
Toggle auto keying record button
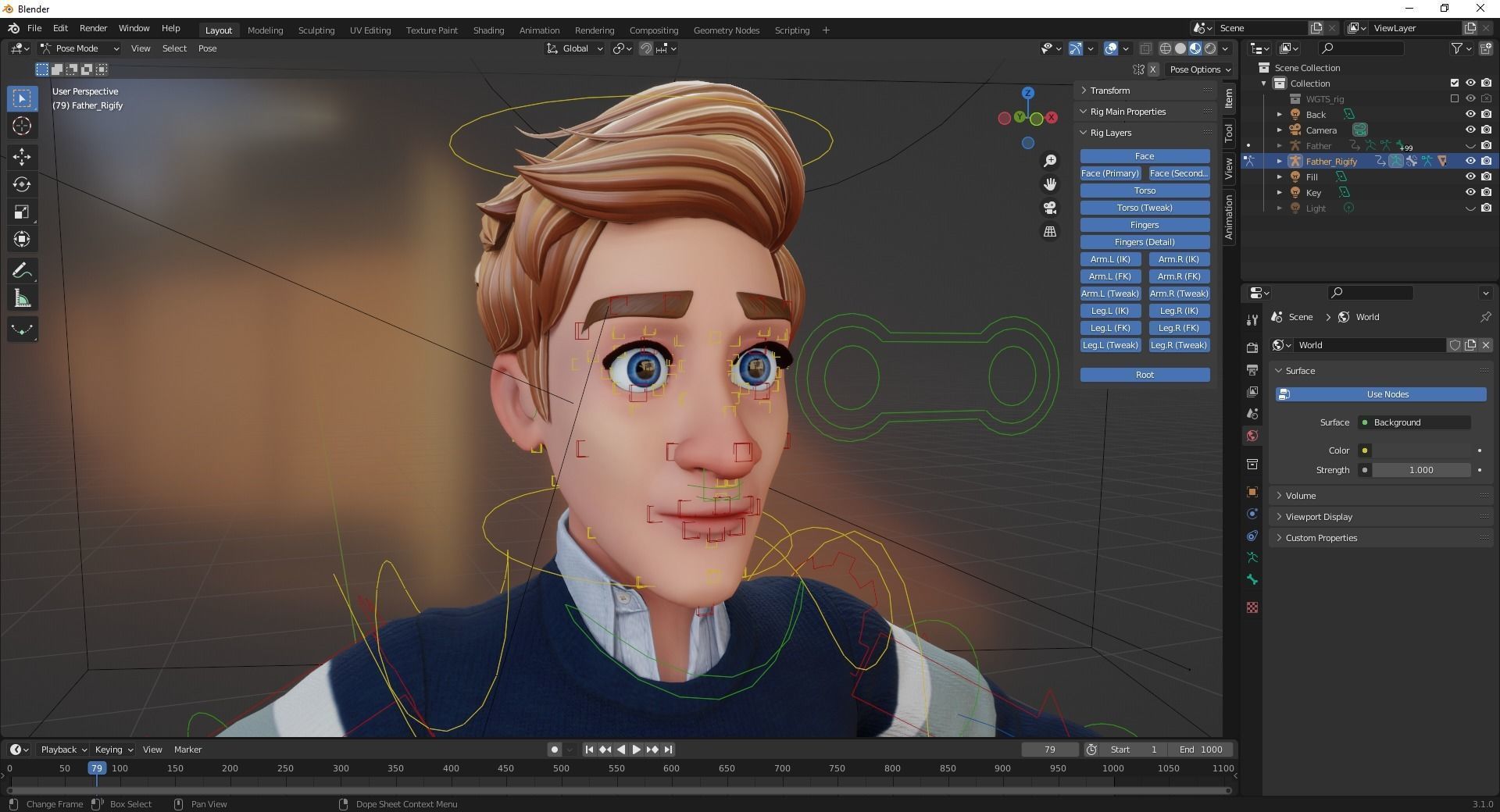pos(555,750)
